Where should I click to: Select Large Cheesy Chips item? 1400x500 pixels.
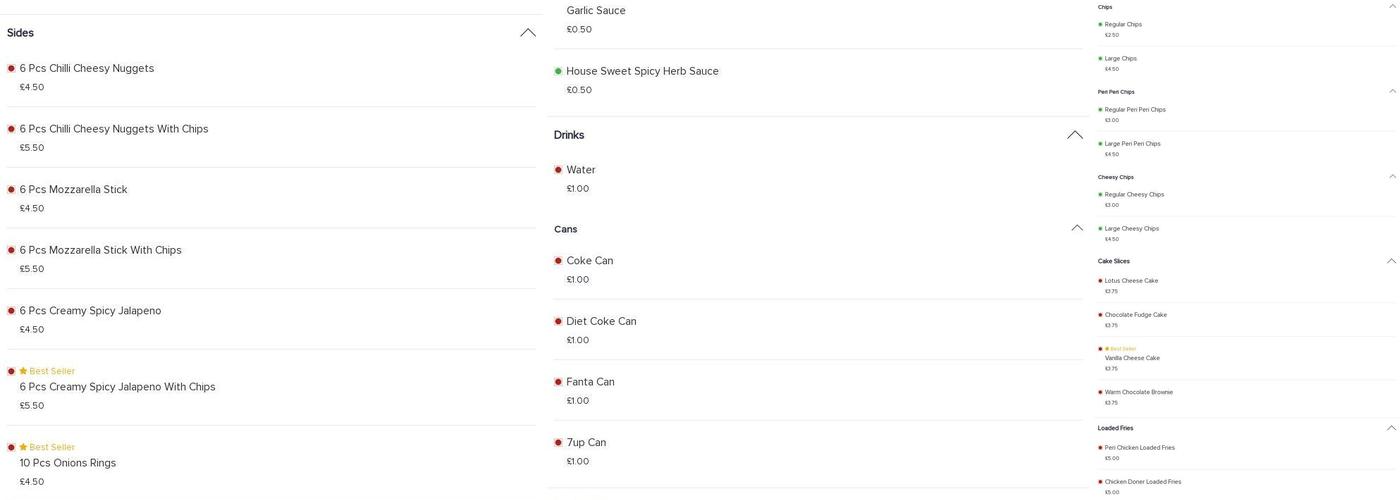pyautogui.click(x=1131, y=229)
